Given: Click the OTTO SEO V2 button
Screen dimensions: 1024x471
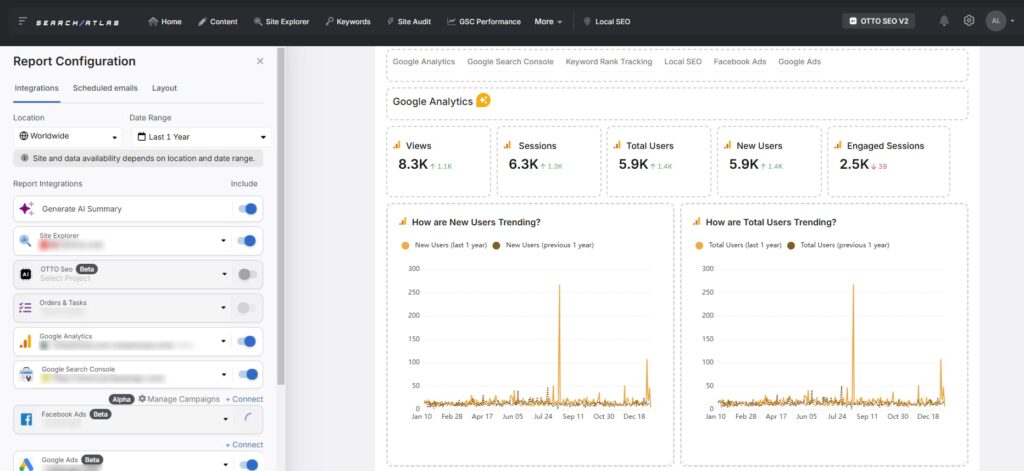Looking at the screenshot, I should [x=878, y=21].
